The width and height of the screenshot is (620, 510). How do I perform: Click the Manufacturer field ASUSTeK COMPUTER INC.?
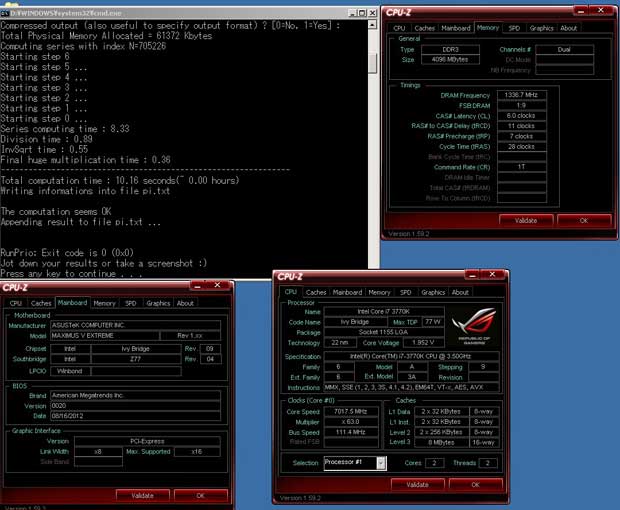[136, 325]
